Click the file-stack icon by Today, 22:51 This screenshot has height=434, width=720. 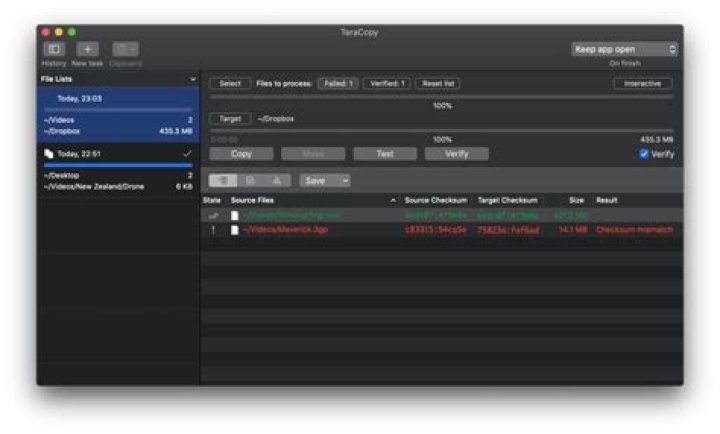coord(49,154)
